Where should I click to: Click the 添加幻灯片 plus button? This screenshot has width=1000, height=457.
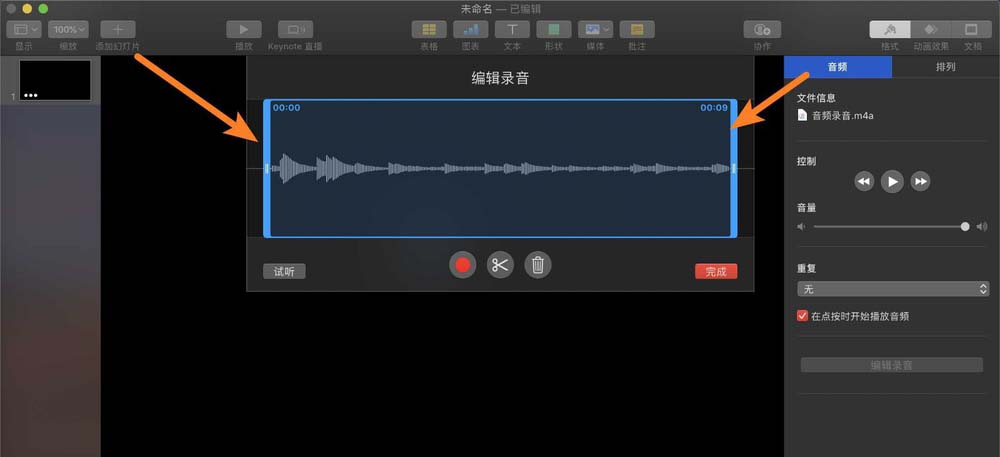tap(118, 29)
